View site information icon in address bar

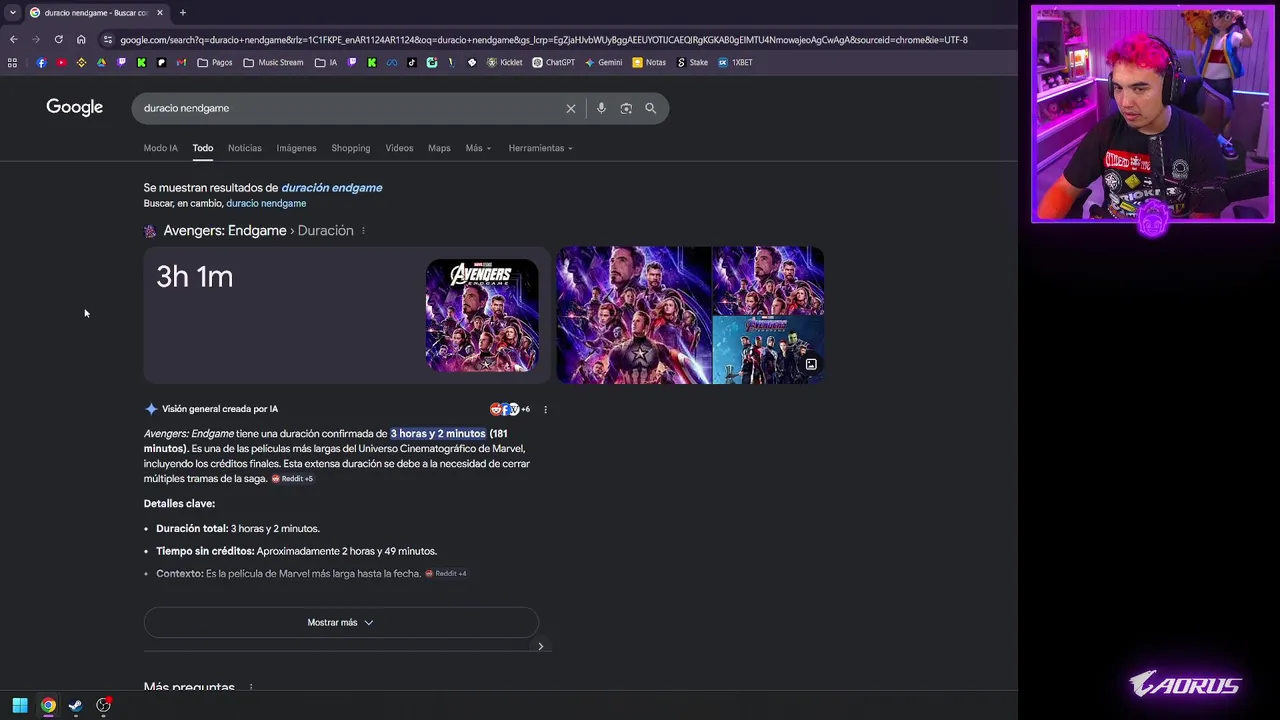click(108, 40)
